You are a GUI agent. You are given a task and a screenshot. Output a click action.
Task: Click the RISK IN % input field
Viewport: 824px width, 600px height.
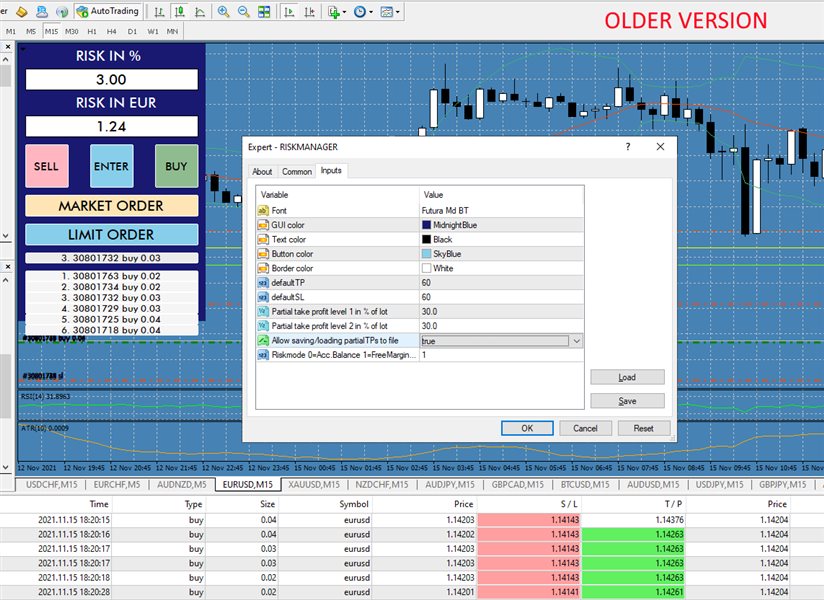pos(110,79)
